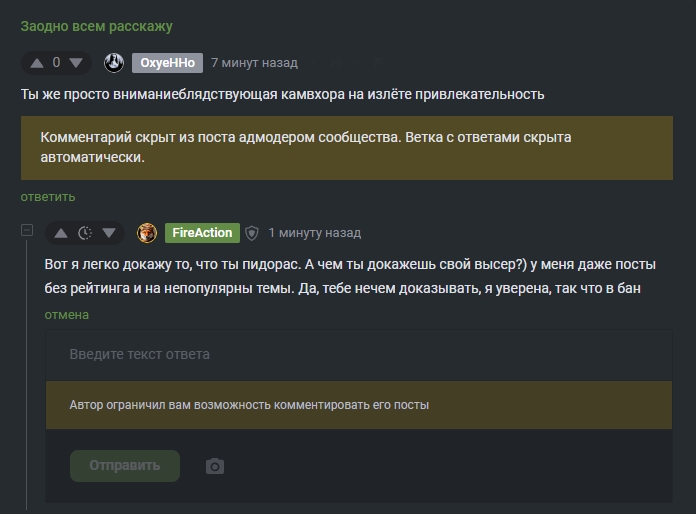
Task: Click the OxyeHHo user avatar
Action: tap(114, 63)
